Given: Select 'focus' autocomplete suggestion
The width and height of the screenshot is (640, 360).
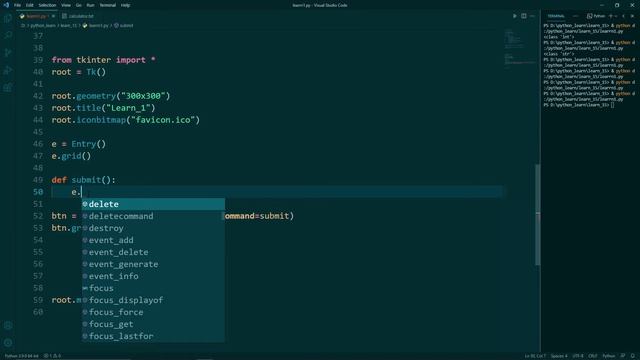Looking at the screenshot, I should pos(153,288).
